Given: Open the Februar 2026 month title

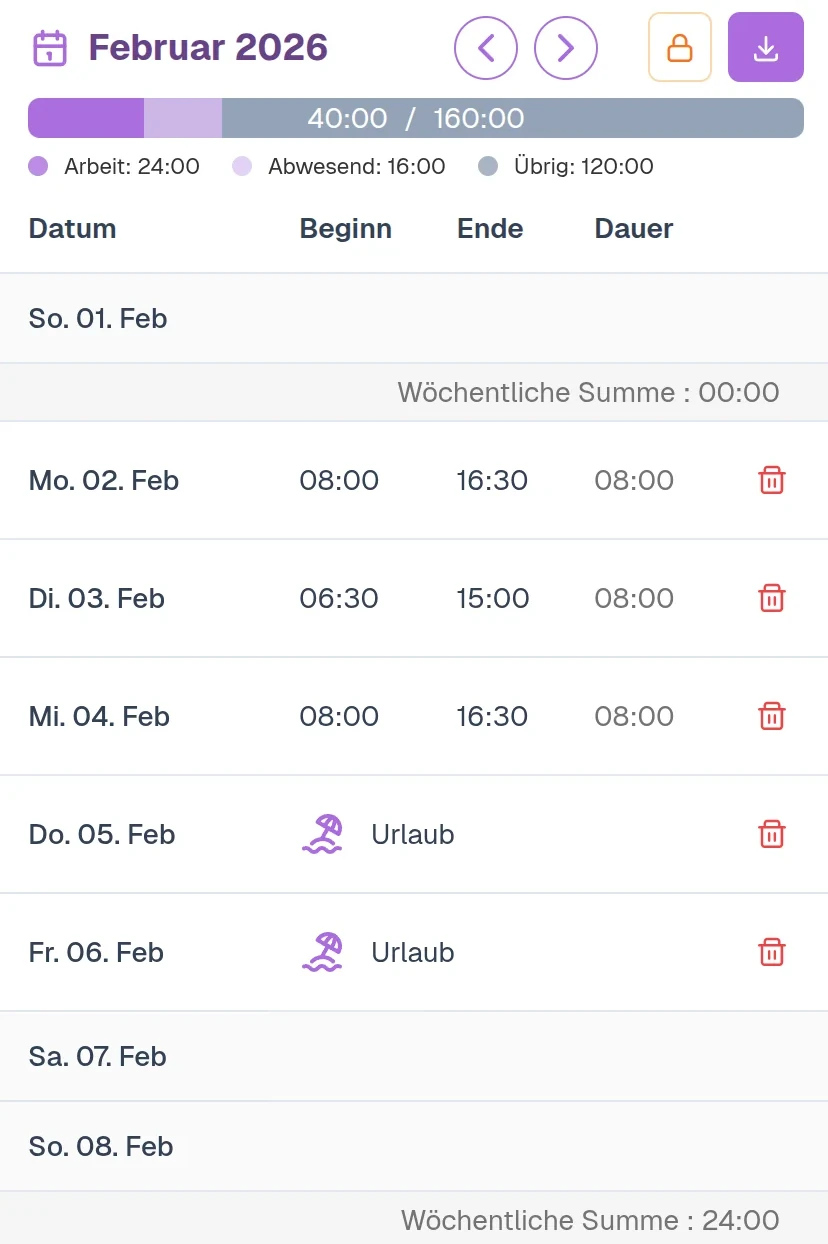Looking at the screenshot, I should tap(208, 48).
